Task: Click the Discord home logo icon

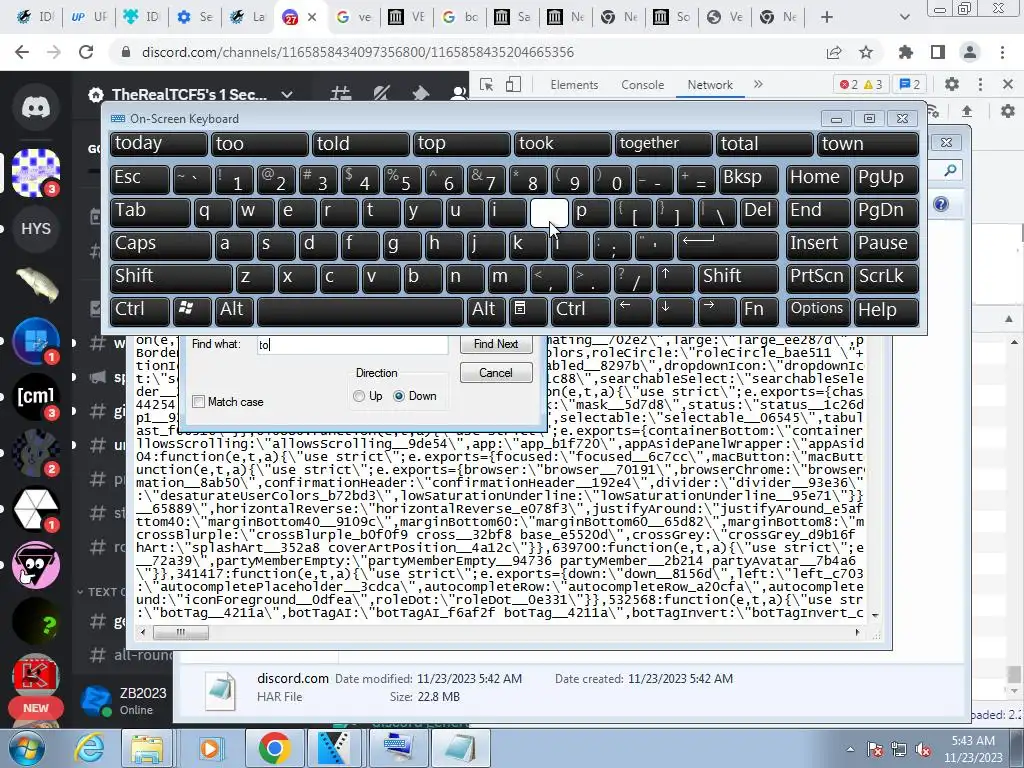Action: pos(36,107)
